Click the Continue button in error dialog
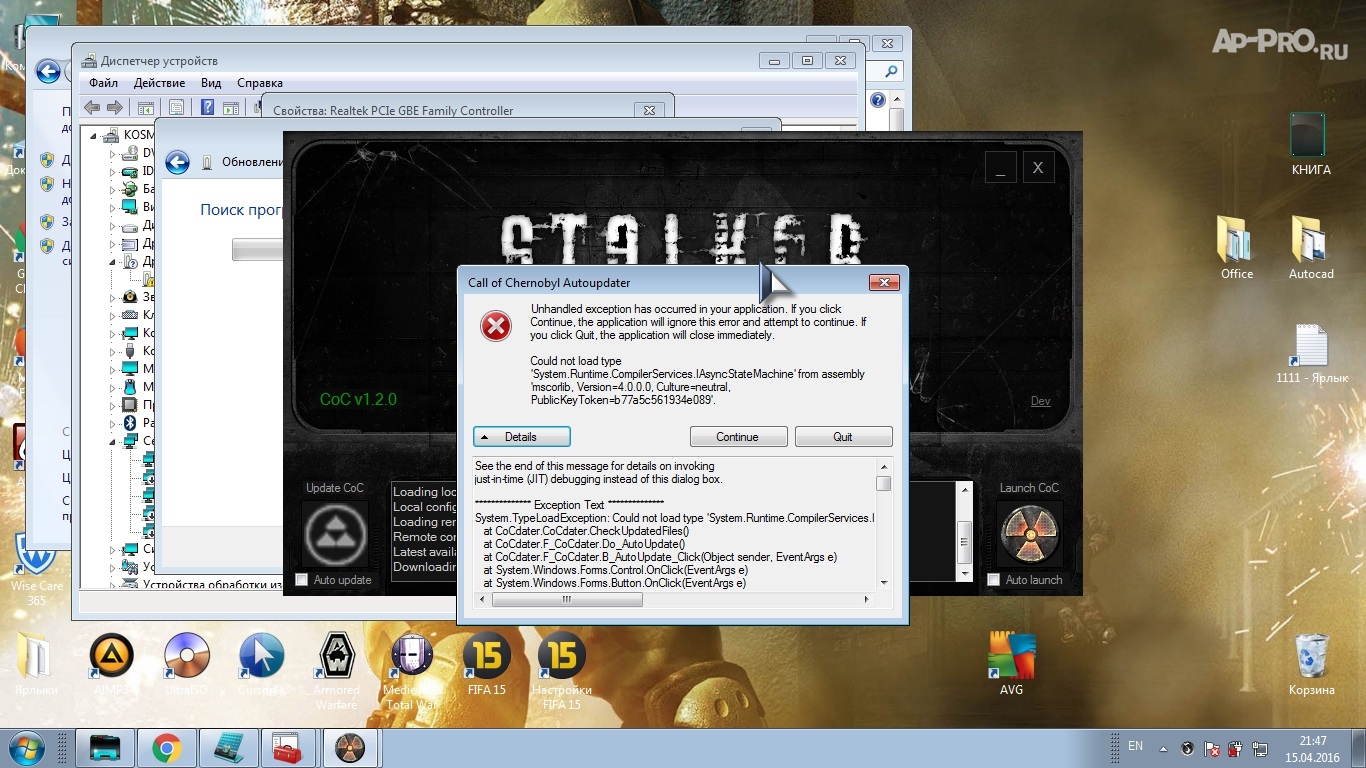 [738, 437]
